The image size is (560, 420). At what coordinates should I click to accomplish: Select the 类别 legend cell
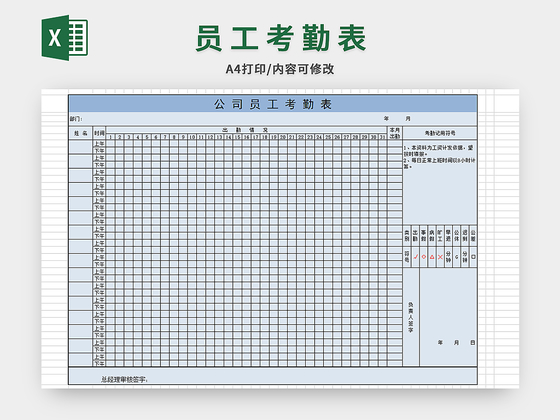(407, 236)
